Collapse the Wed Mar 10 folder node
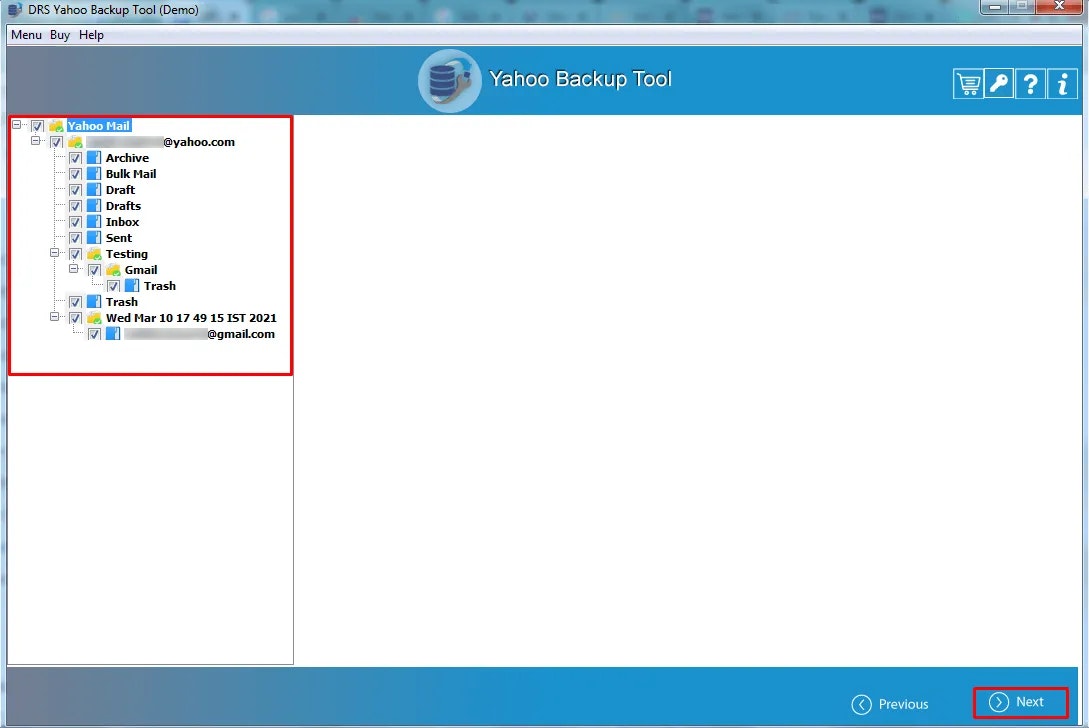 pyautogui.click(x=54, y=317)
